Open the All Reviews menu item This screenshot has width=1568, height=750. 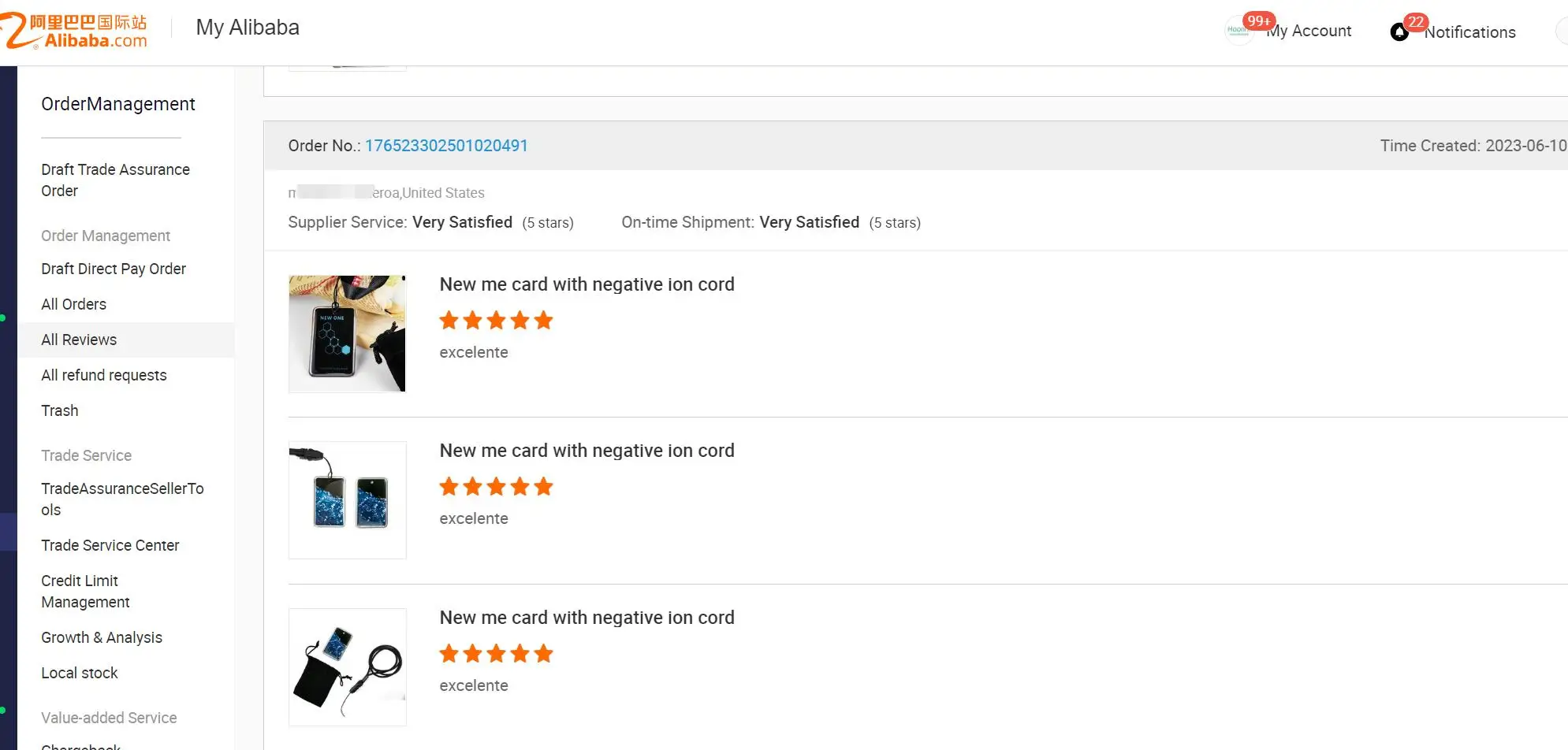79,340
